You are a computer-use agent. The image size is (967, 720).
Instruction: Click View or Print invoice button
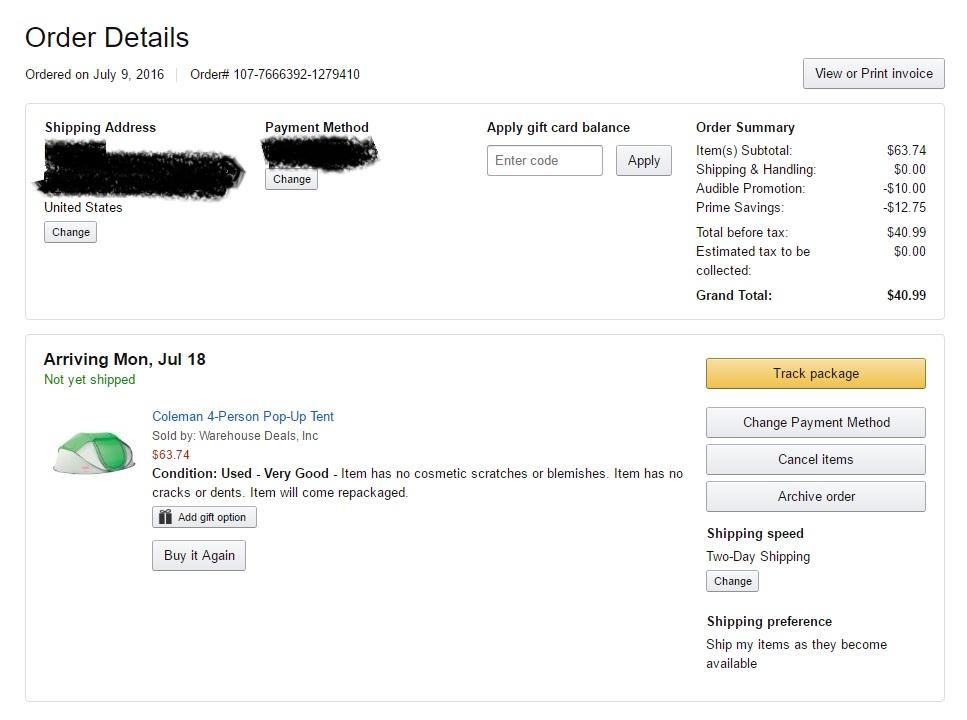point(873,73)
